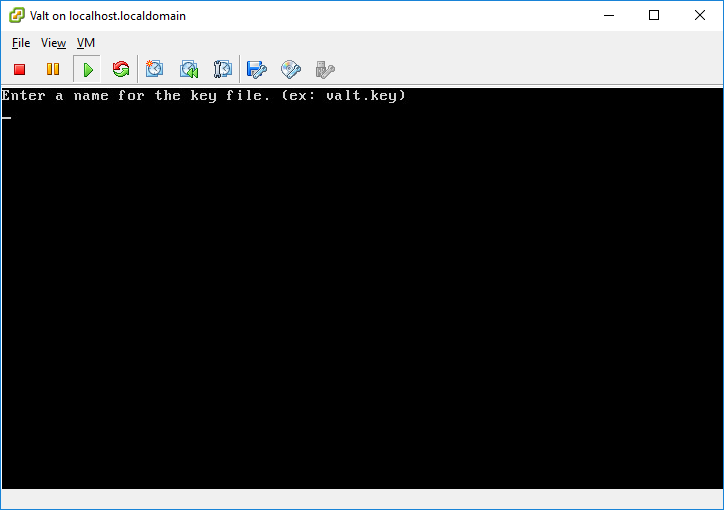The width and height of the screenshot is (724, 510).
Task: Click the greyed USB device icon
Action: point(325,70)
